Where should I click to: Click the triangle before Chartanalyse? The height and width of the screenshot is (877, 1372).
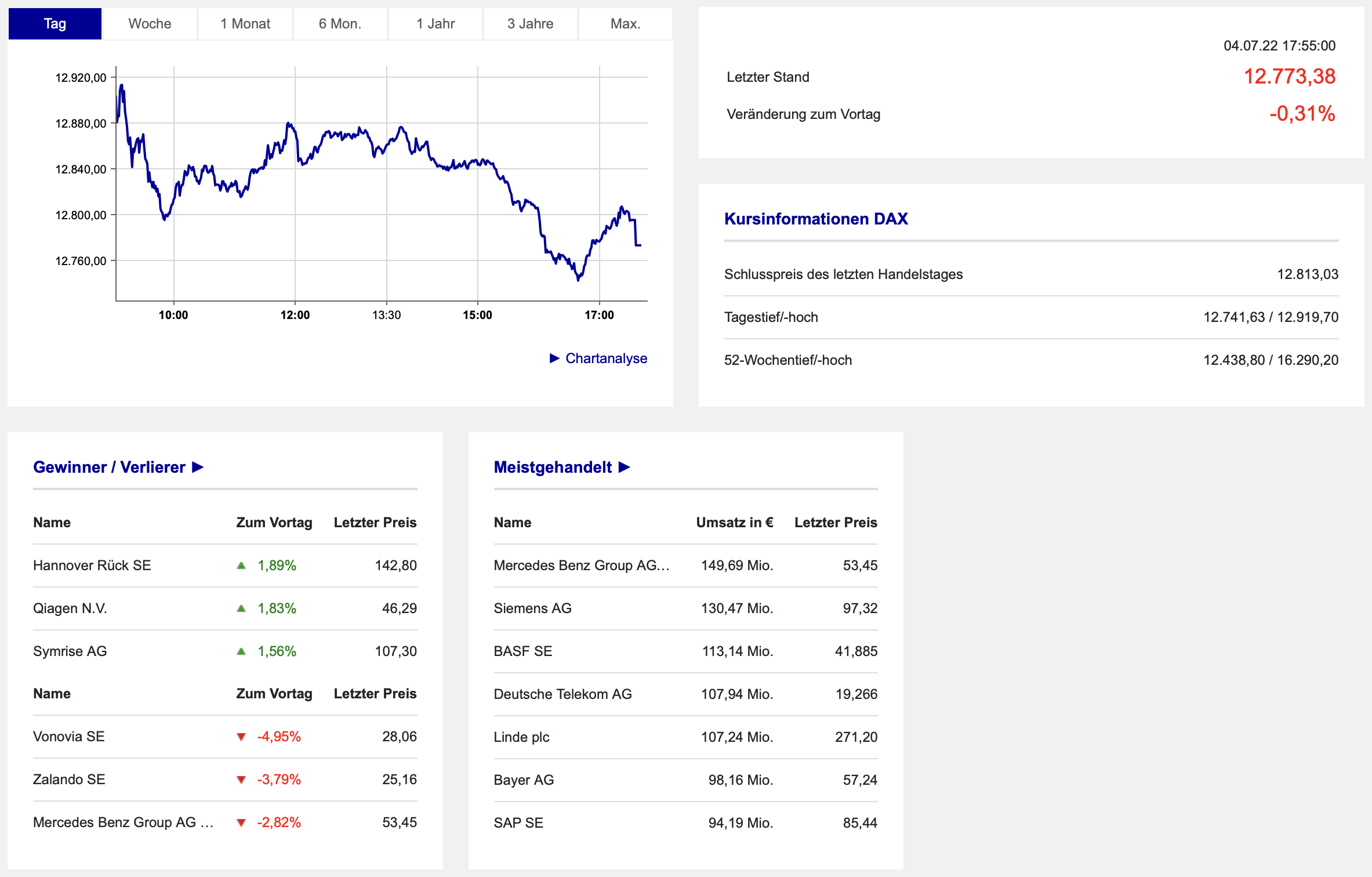tap(554, 358)
